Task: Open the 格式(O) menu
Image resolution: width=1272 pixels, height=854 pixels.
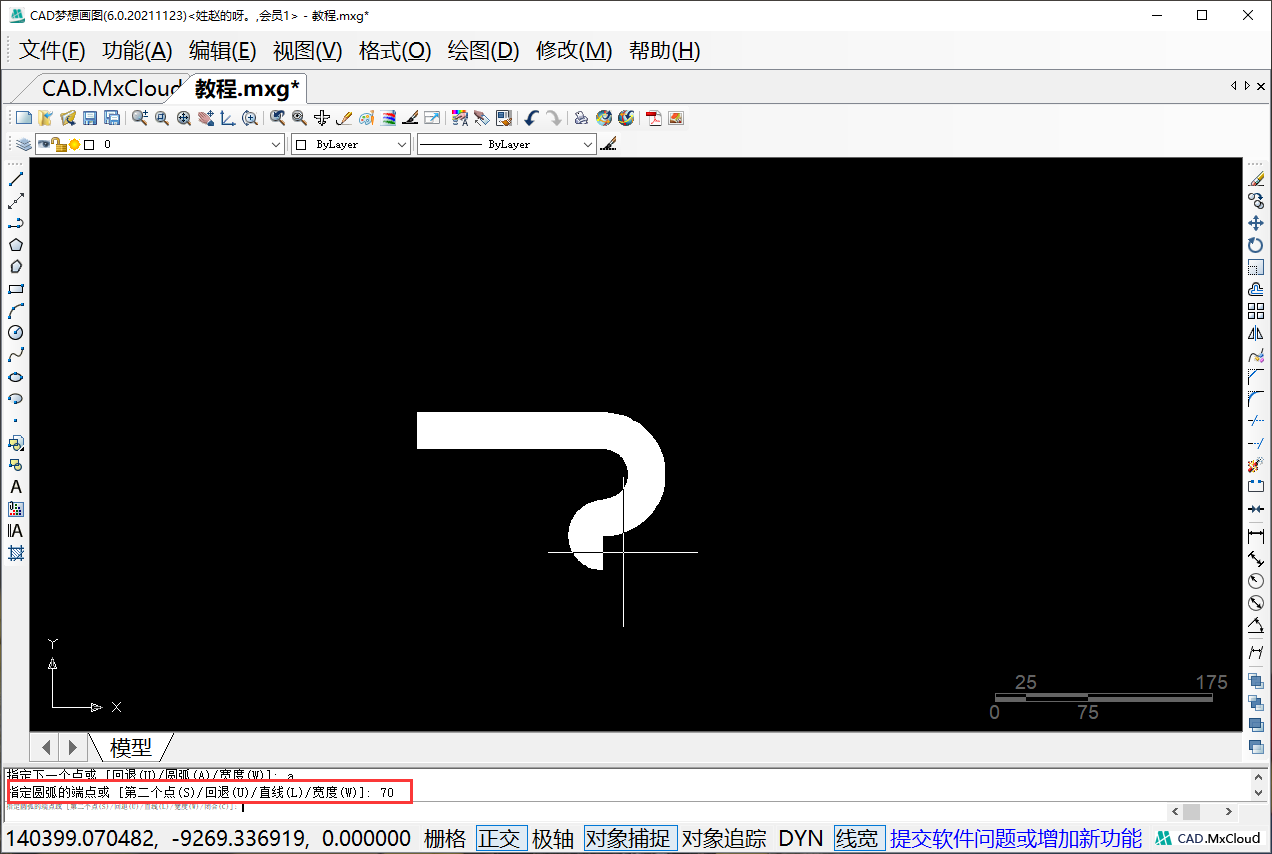Action: coord(395,51)
